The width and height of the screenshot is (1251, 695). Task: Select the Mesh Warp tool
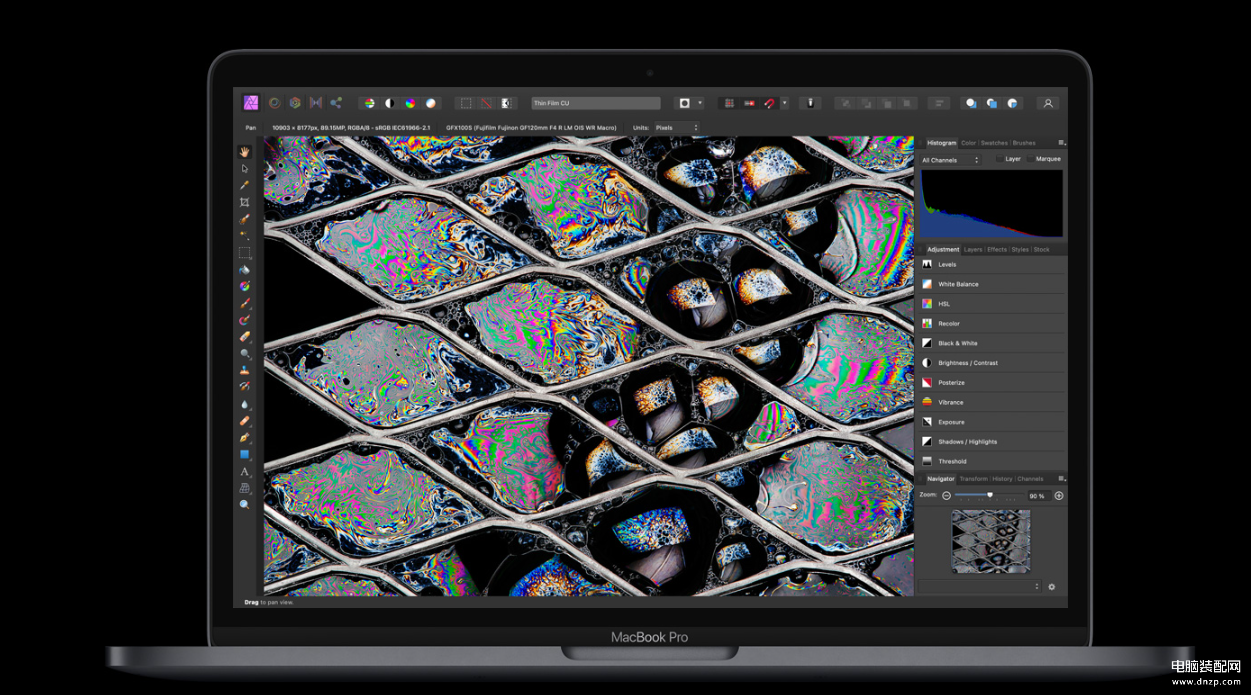click(x=244, y=488)
